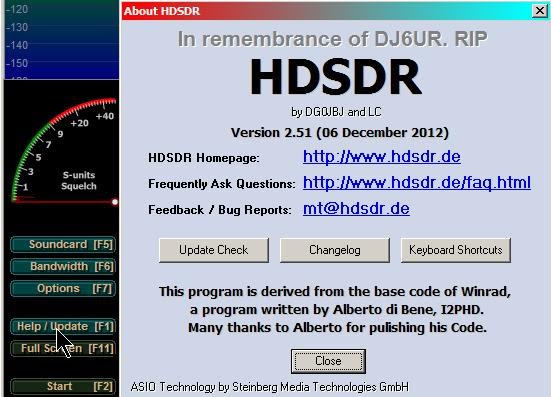Click the Update Check button
Screen dimensions: 551x397
(x=214, y=250)
